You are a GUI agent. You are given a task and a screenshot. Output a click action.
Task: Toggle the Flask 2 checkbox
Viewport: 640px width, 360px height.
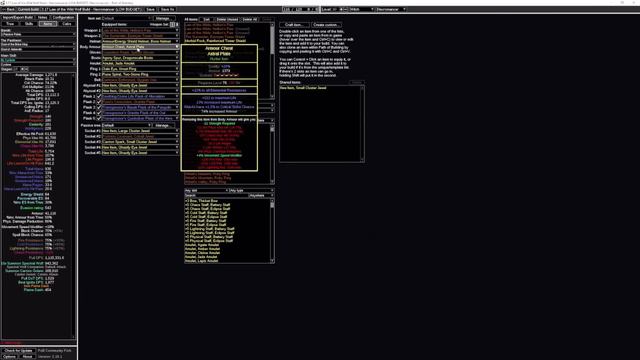99,102
